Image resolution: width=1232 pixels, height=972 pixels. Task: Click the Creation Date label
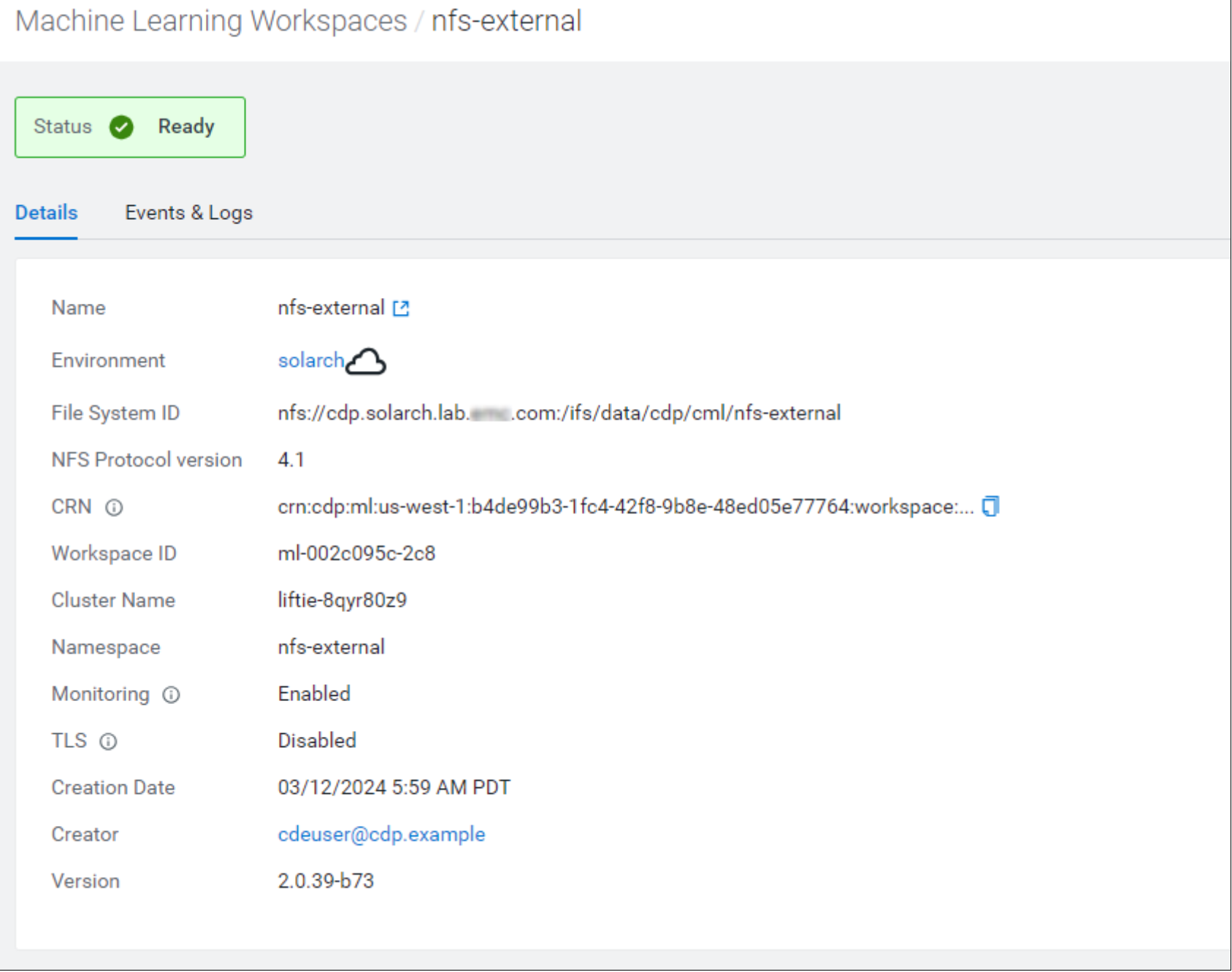pyautogui.click(x=113, y=787)
